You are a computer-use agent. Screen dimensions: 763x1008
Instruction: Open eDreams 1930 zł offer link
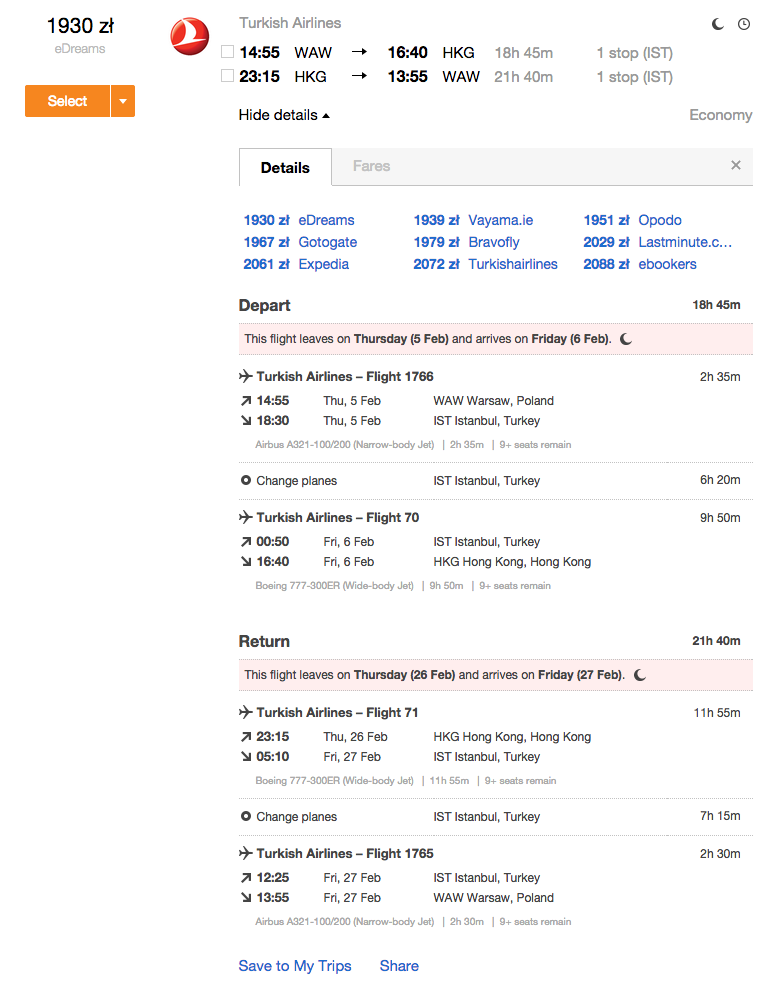click(299, 220)
